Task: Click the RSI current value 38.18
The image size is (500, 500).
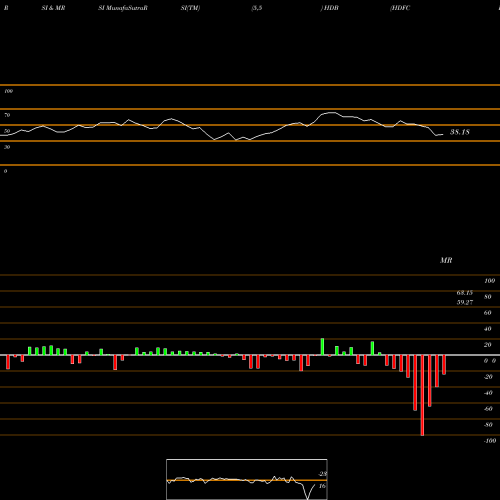Action: (460, 132)
